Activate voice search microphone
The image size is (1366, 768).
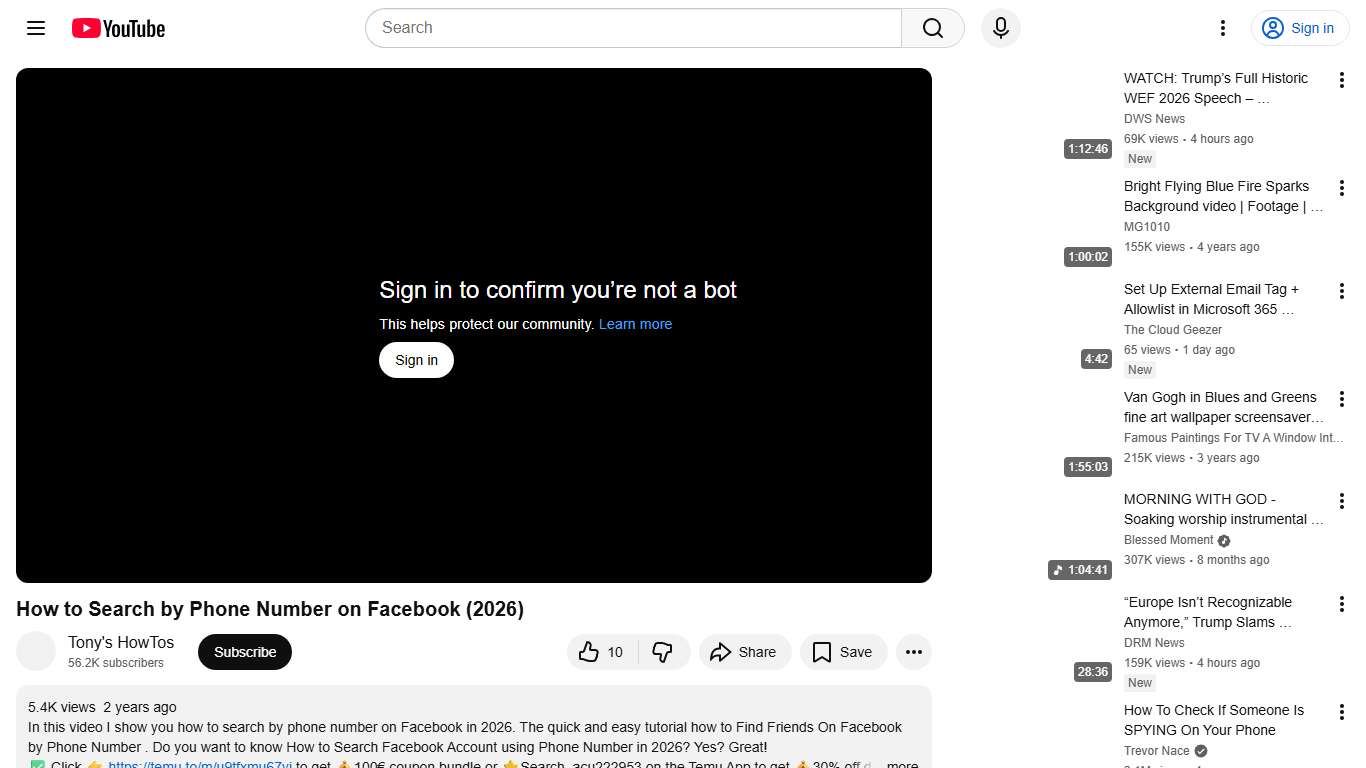1000,28
